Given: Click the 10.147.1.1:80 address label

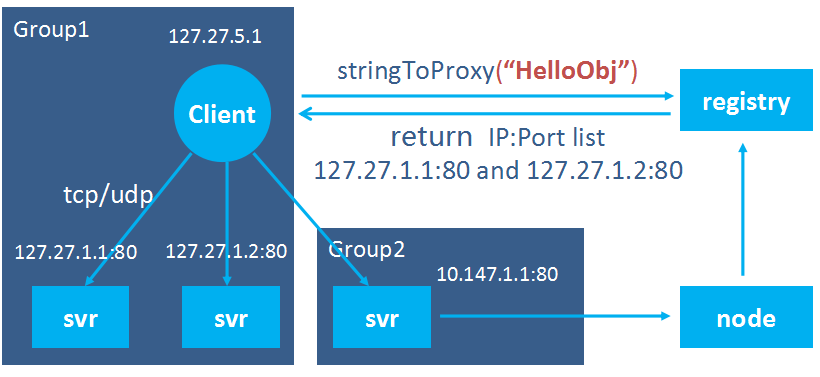Looking at the screenshot, I should click(497, 273).
